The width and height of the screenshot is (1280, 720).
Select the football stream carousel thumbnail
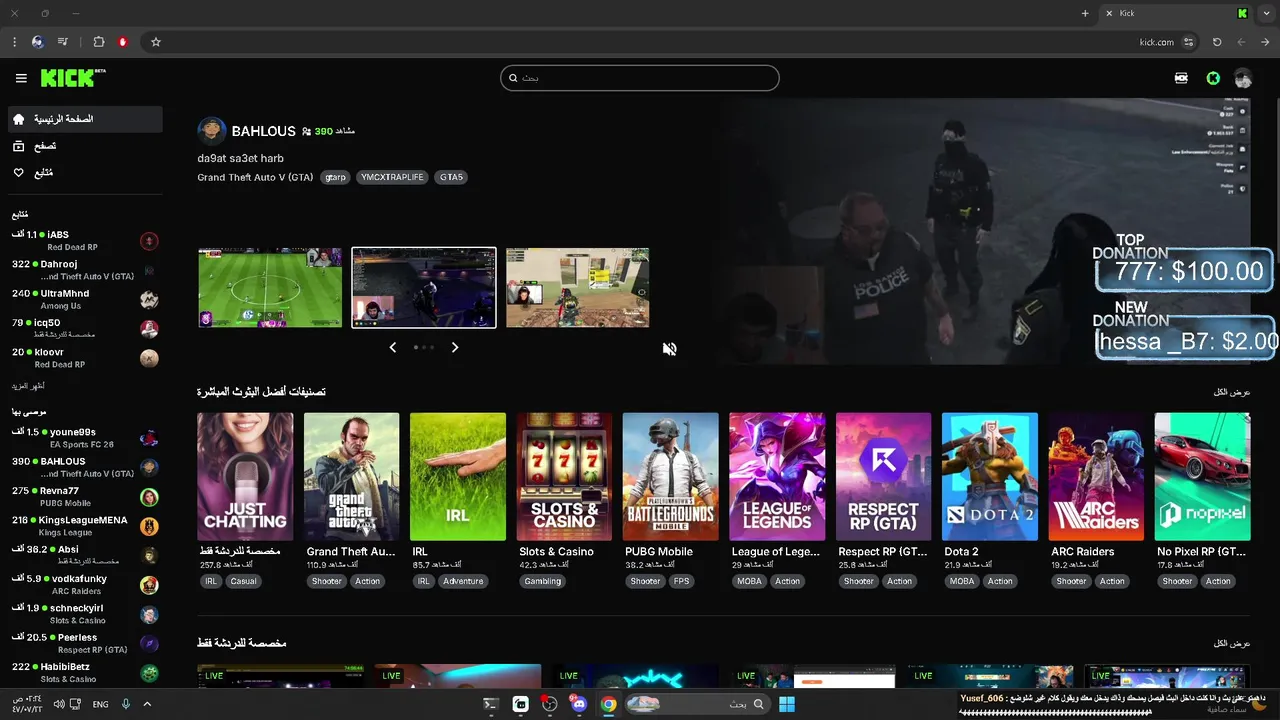pyautogui.click(x=270, y=288)
